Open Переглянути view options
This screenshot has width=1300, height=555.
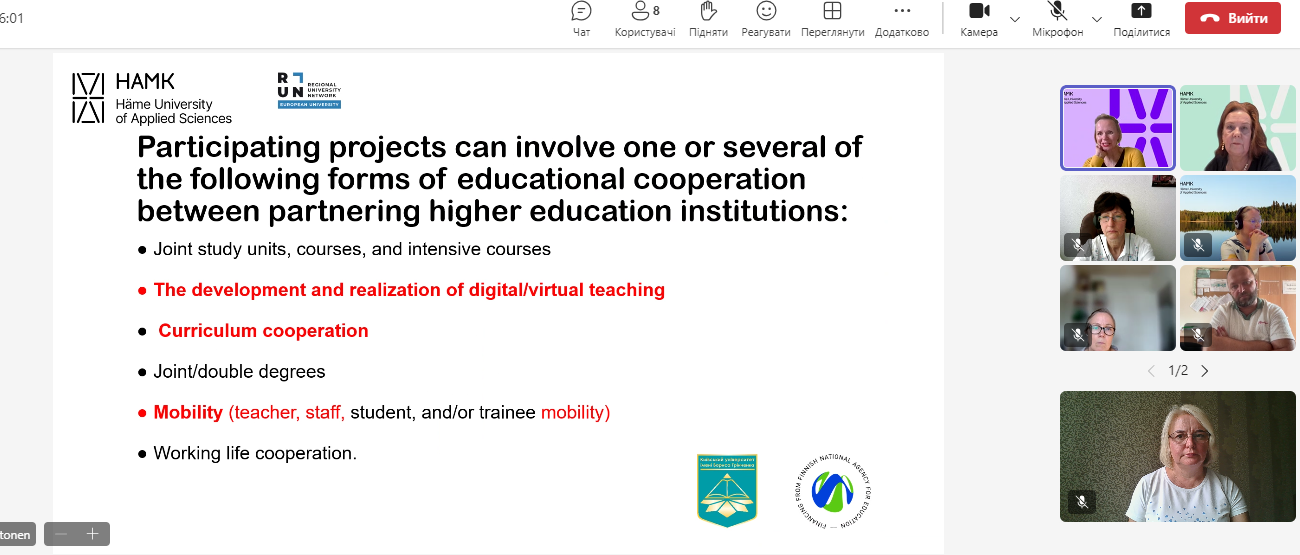click(x=831, y=20)
